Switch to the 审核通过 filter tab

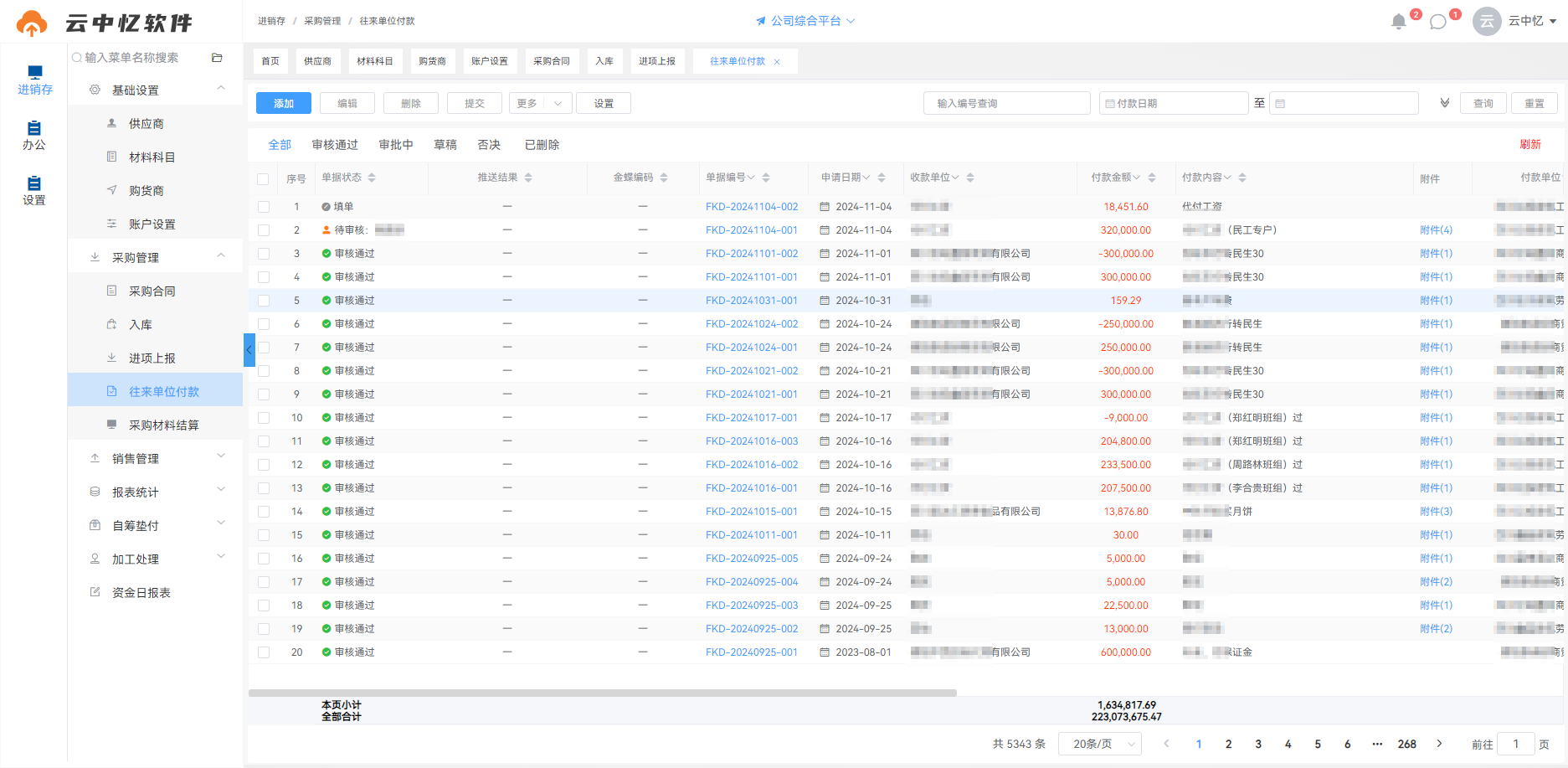coord(335,145)
